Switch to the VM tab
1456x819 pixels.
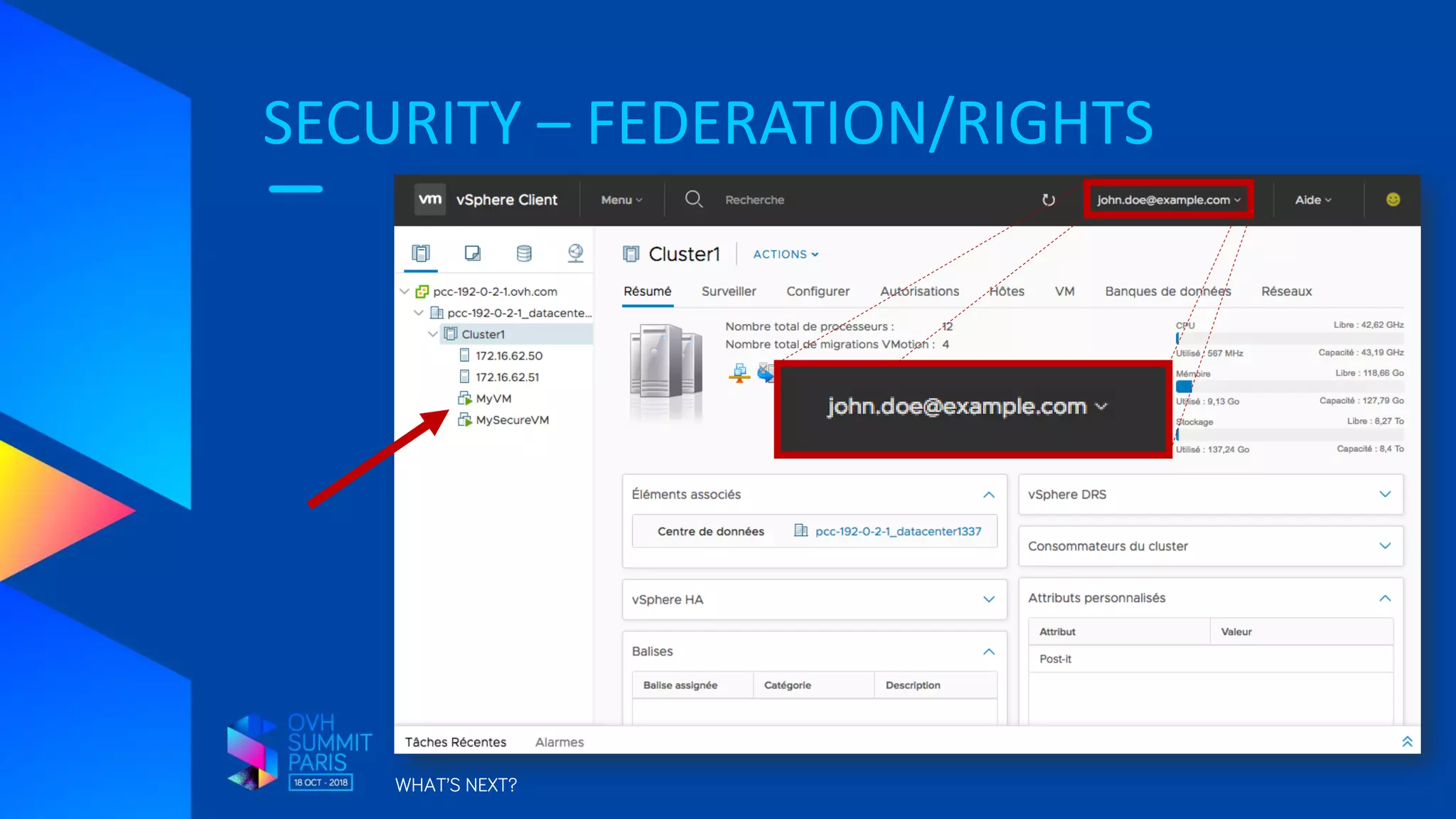tap(1064, 291)
